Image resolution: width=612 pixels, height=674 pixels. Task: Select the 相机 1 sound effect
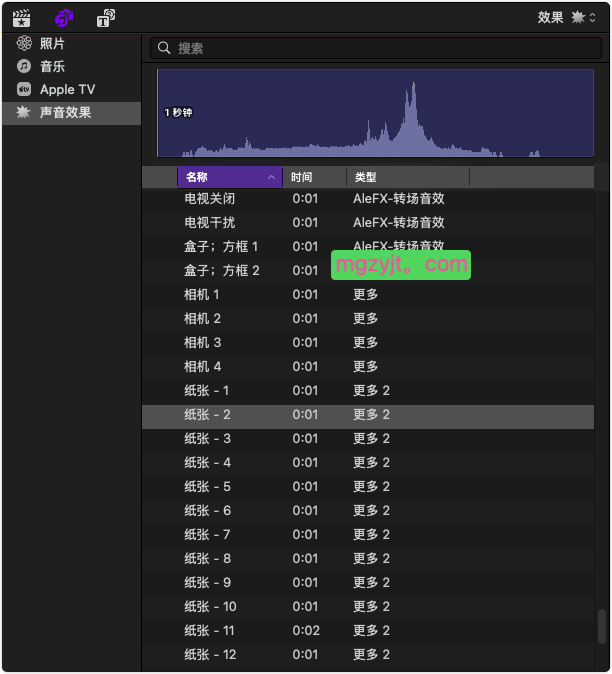point(368,295)
